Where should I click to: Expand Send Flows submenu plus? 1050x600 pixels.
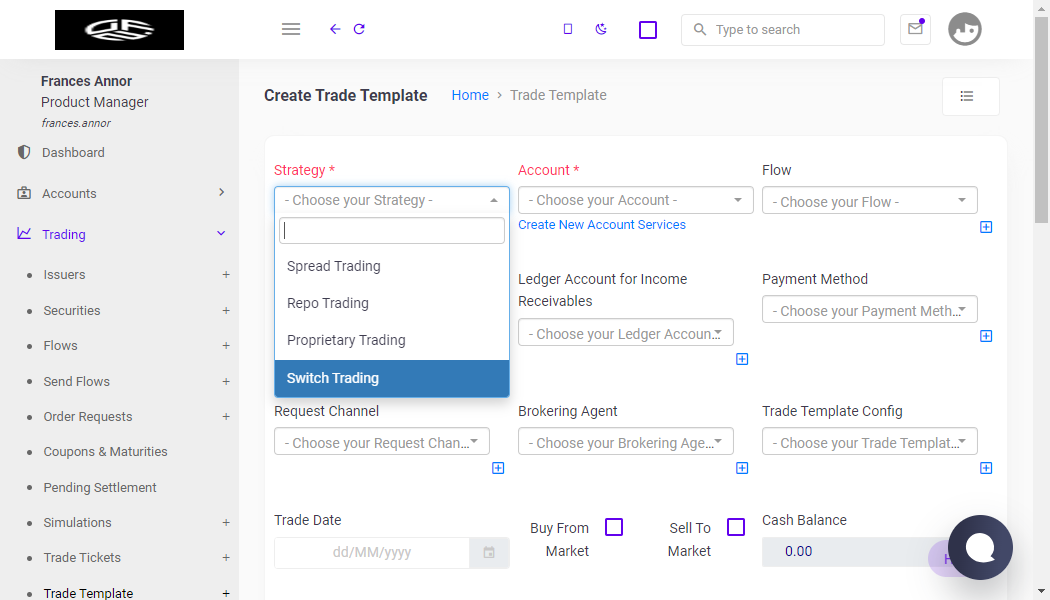coord(226,382)
